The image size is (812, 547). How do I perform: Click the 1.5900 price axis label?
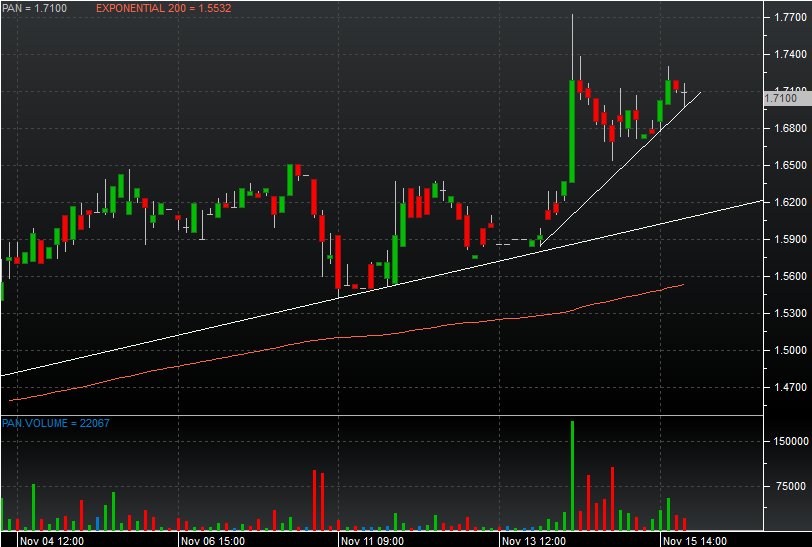click(x=790, y=239)
